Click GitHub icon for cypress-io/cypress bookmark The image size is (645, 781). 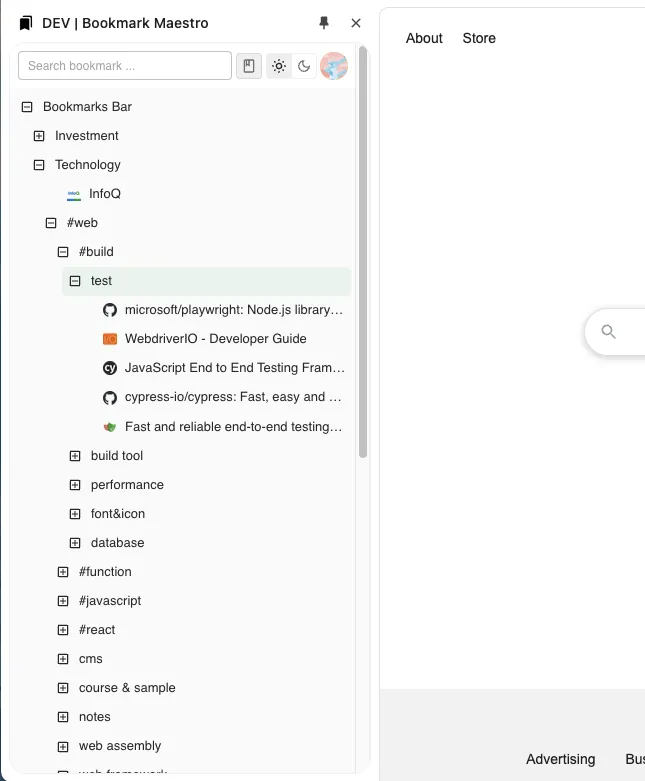coord(110,397)
